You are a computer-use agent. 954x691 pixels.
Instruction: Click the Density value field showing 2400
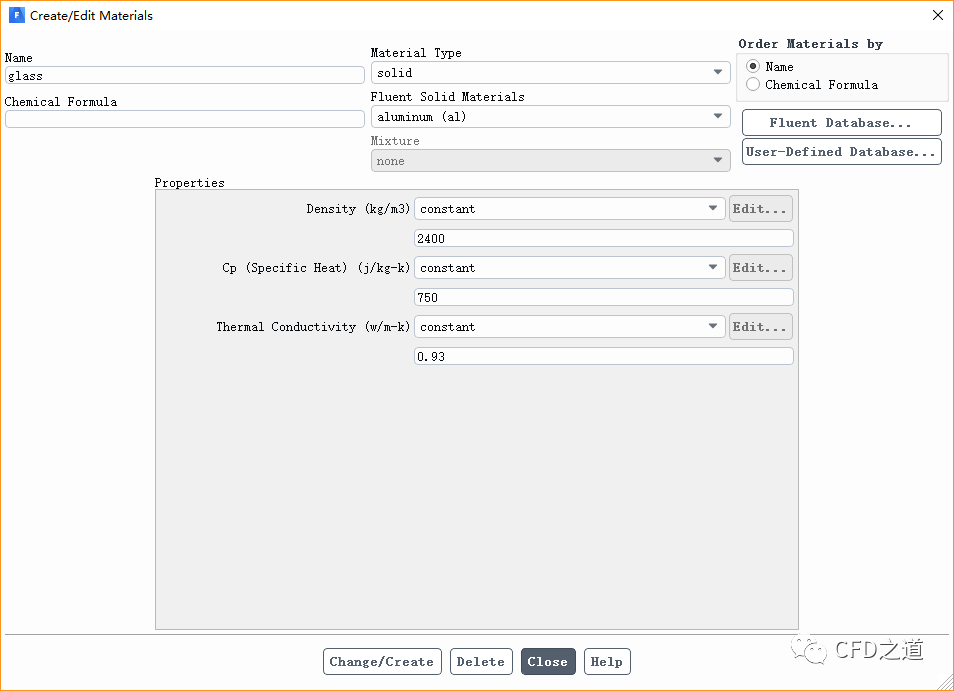(x=603, y=238)
